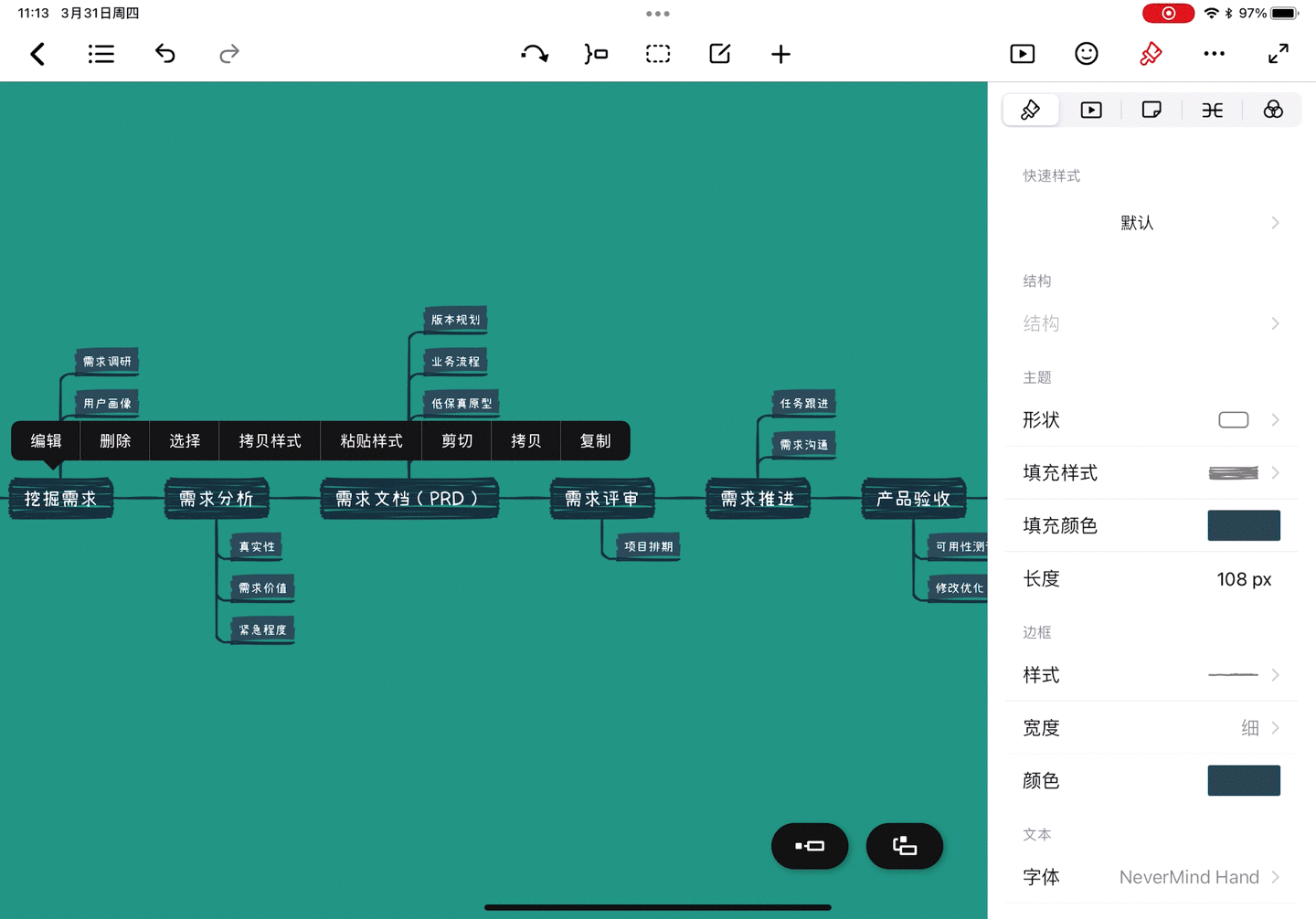Open the emoji sticker panel

point(1087,54)
